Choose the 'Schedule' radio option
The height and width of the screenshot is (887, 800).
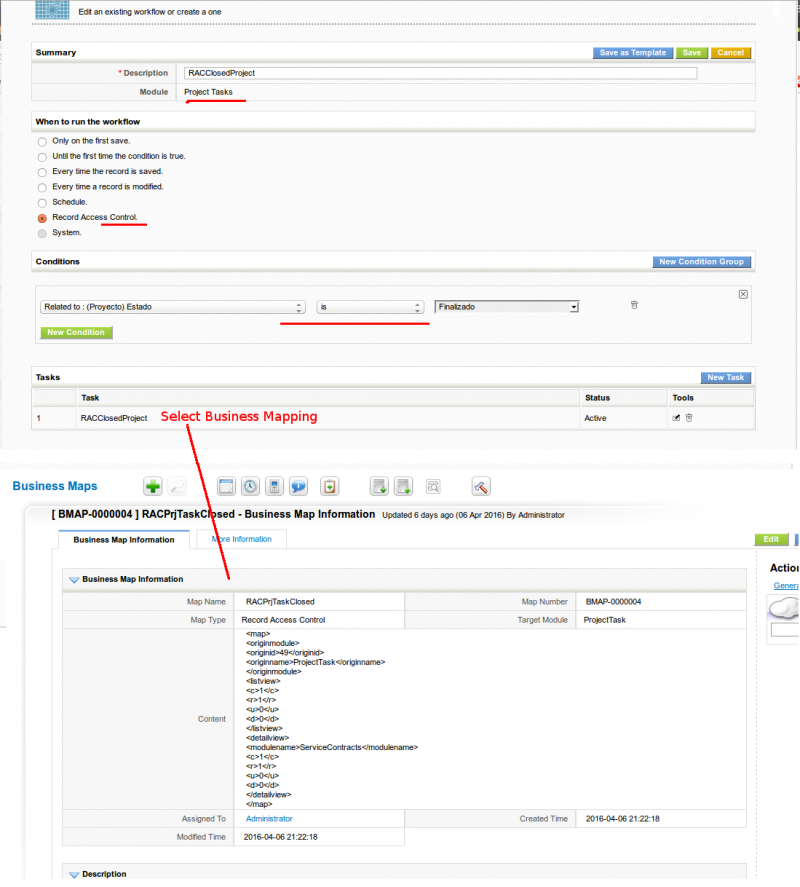click(42, 202)
